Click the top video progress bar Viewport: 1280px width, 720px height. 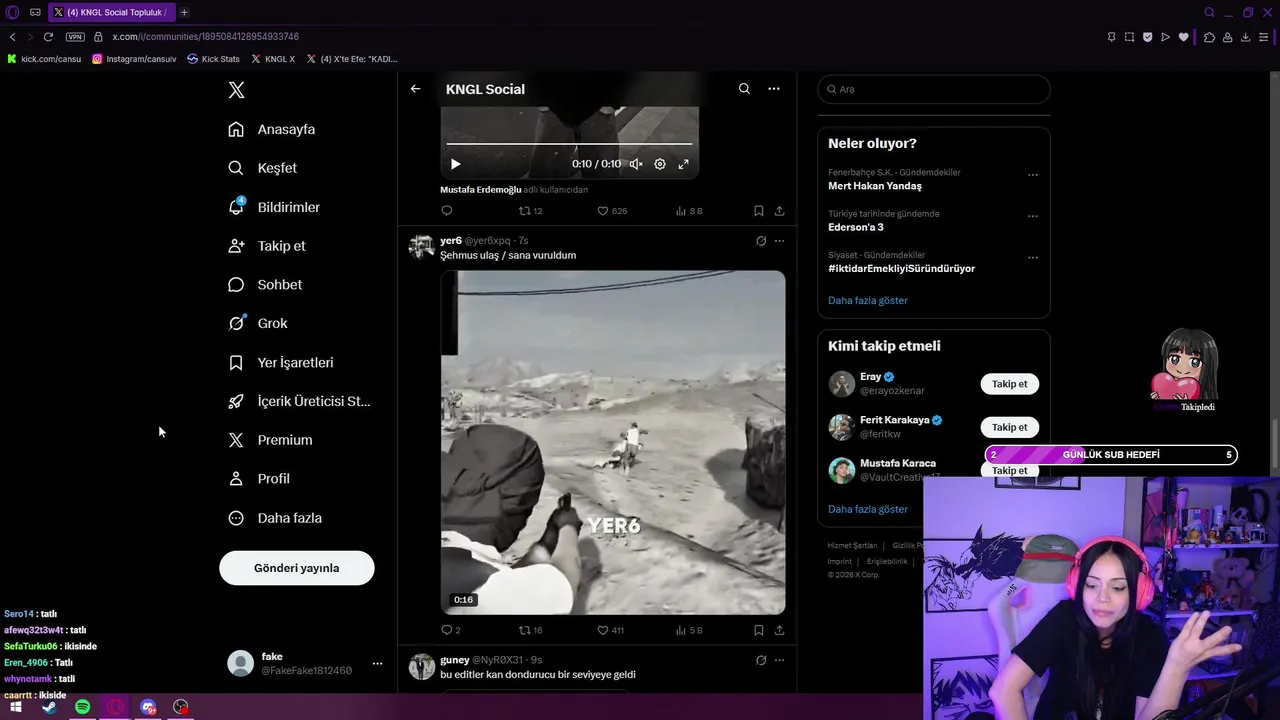coord(569,144)
